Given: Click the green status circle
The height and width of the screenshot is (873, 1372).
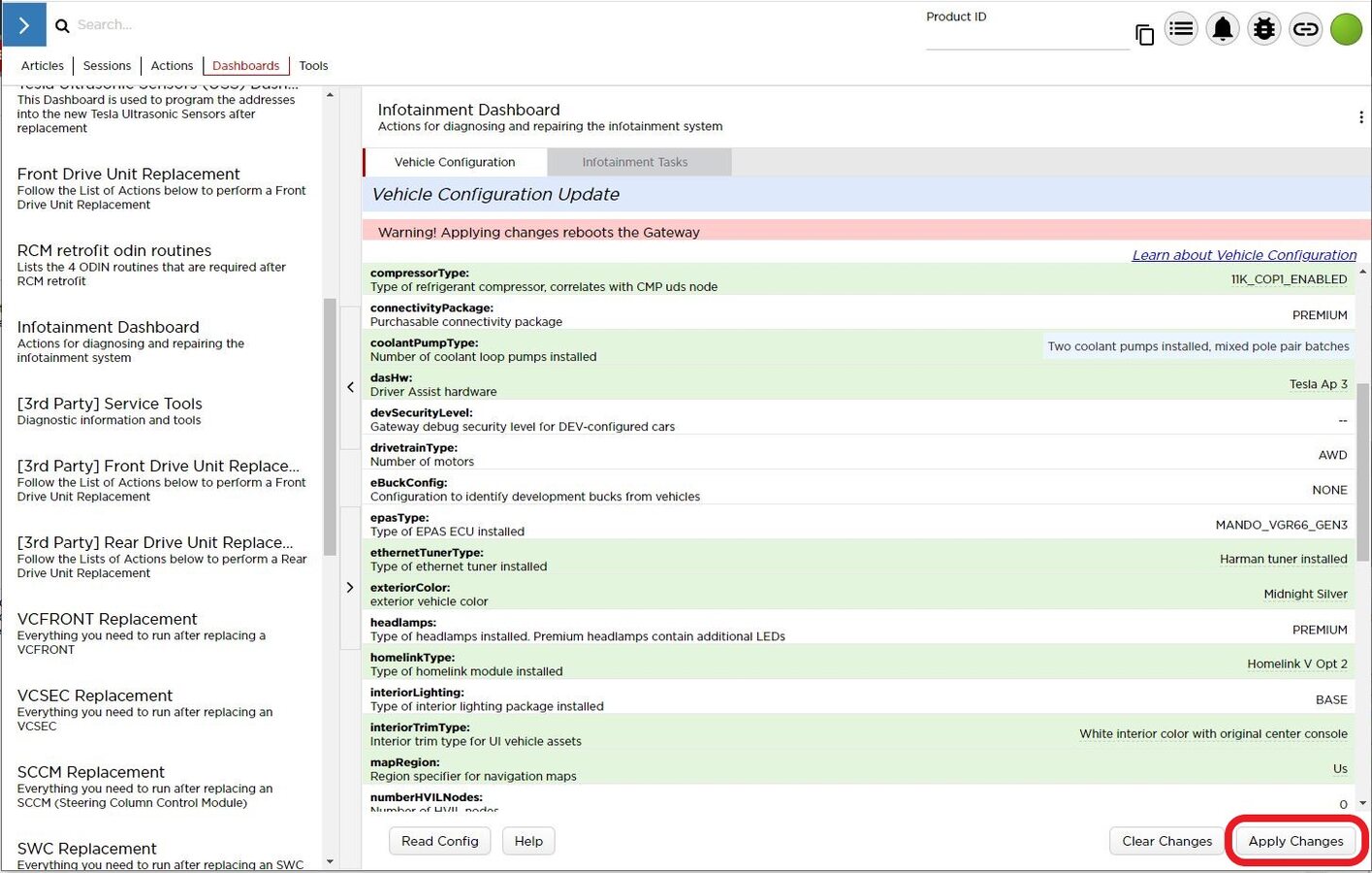Looking at the screenshot, I should pyautogui.click(x=1346, y=29).
